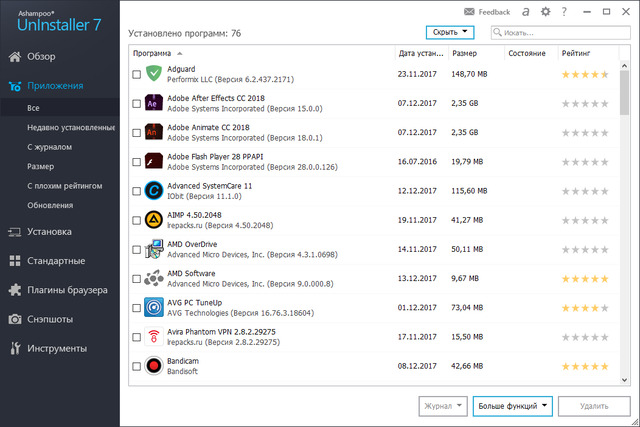
Task: Expand the Больше функций dropdown
Action: pyautogui.click(x=512, y=405)
